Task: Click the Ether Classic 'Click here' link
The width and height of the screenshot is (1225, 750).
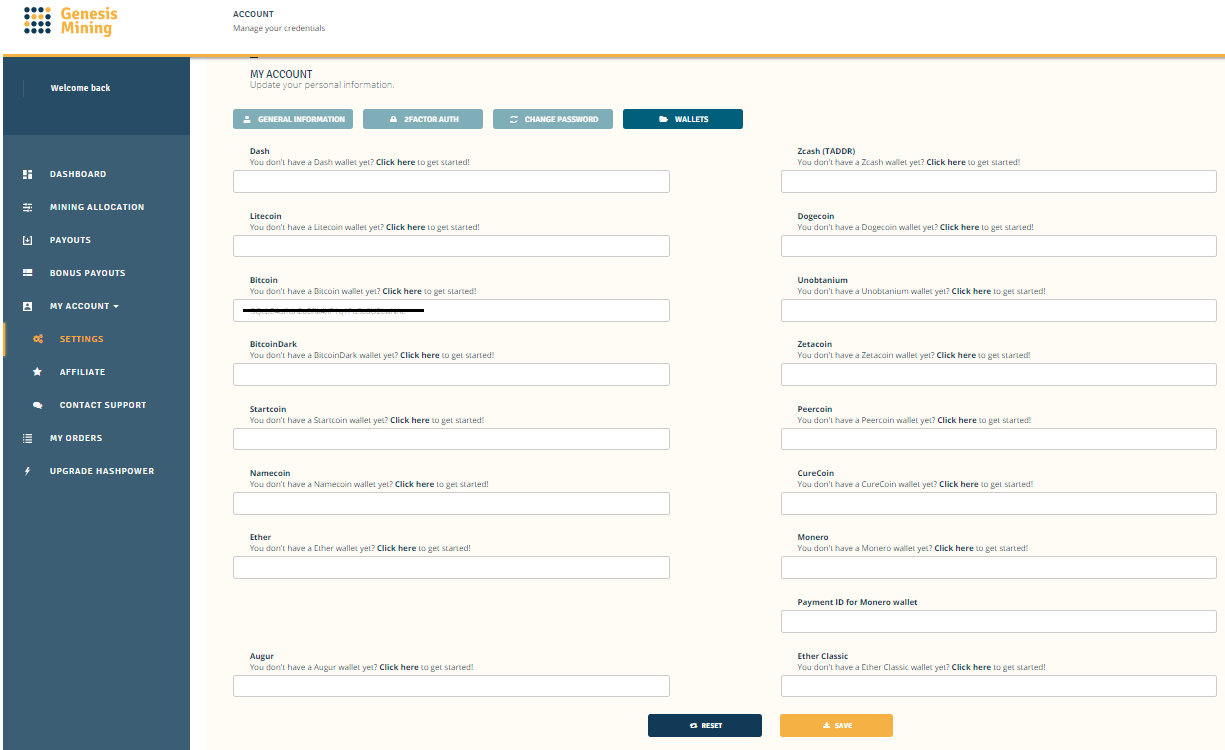Action: tap(972, 667)
